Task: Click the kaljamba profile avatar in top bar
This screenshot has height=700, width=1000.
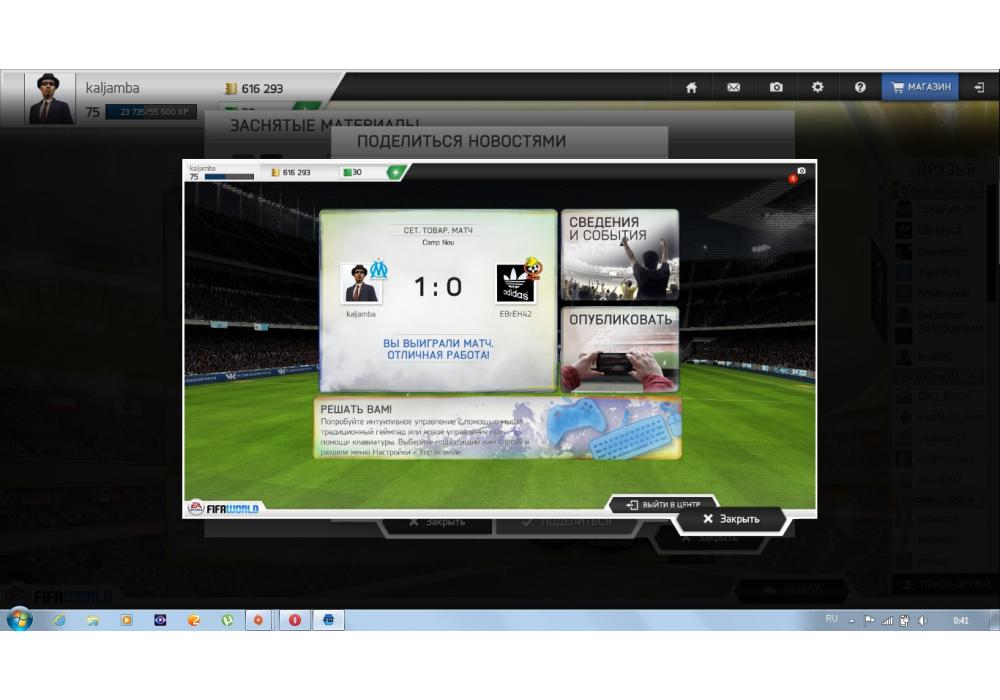Action: 50,98
